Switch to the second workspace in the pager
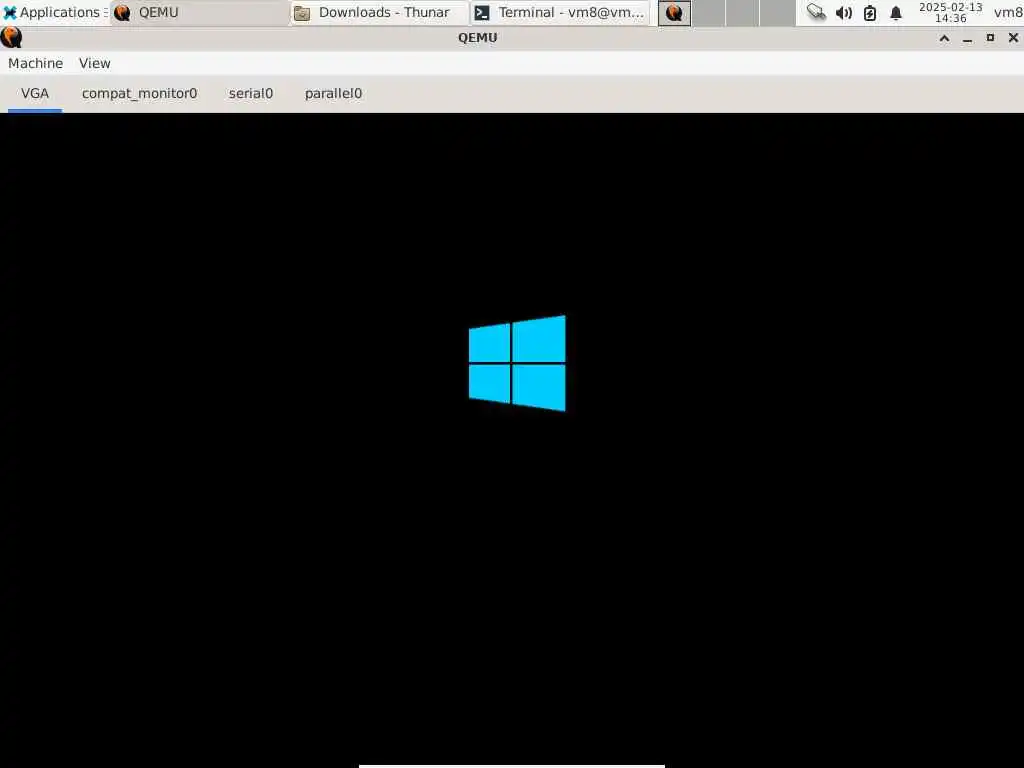Viewport: 1024px width, 768px height. point(709,12)
